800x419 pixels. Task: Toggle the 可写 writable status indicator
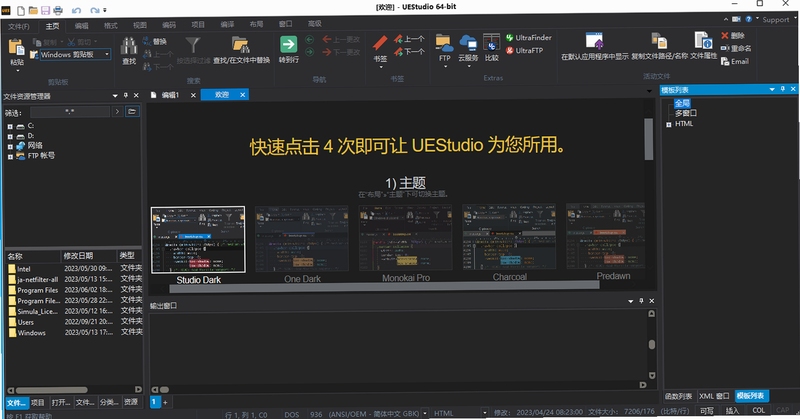point(707,410)
